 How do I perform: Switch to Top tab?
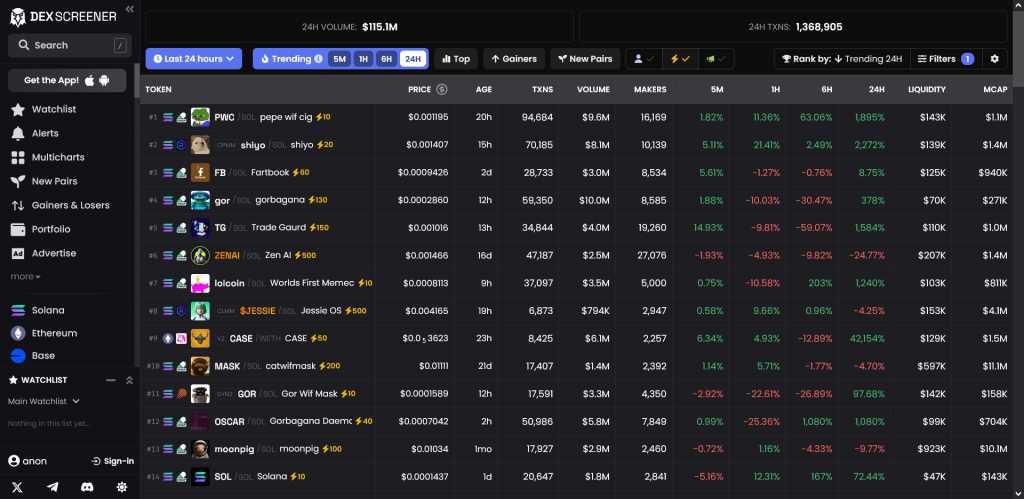(x=456, y=59)
